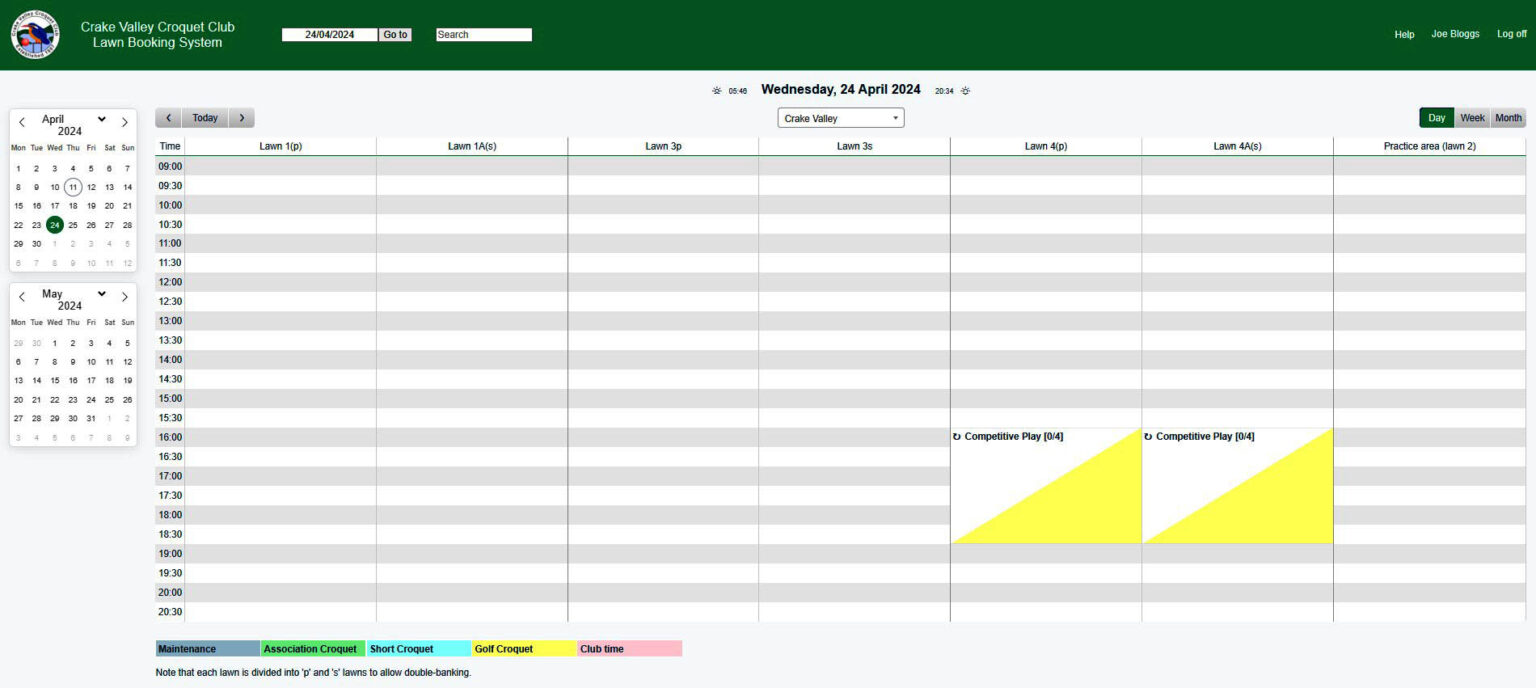1536x688 pixels.
Task: Select today's date, April 24, in the calendar
Action: pos(54,224)
